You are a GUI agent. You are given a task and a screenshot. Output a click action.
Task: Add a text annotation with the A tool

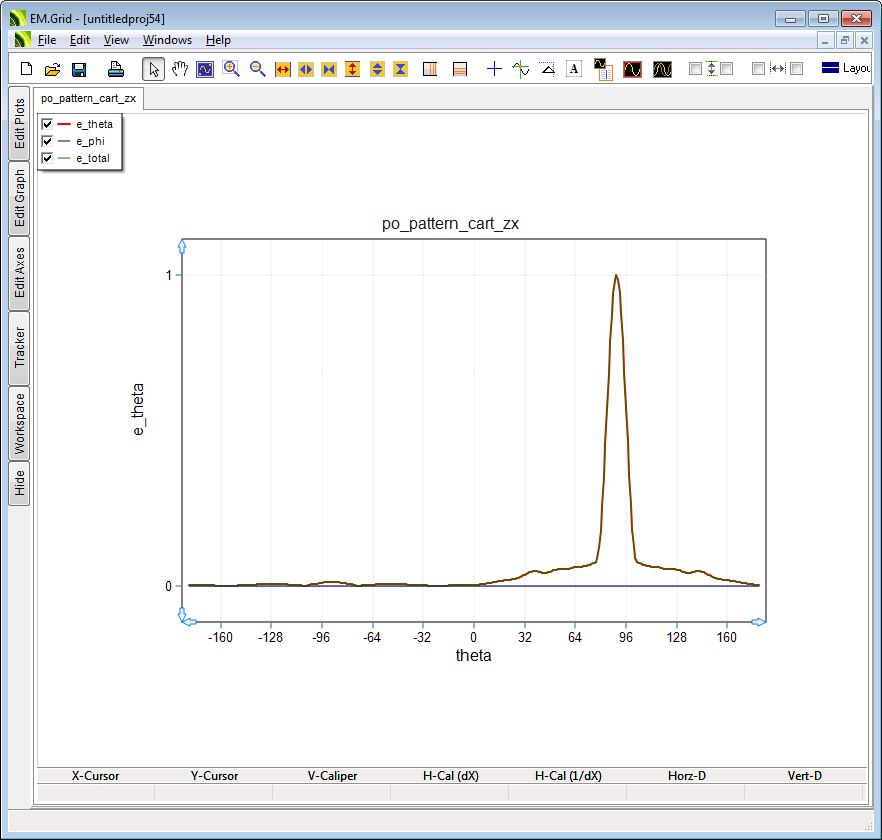(574, 69)
